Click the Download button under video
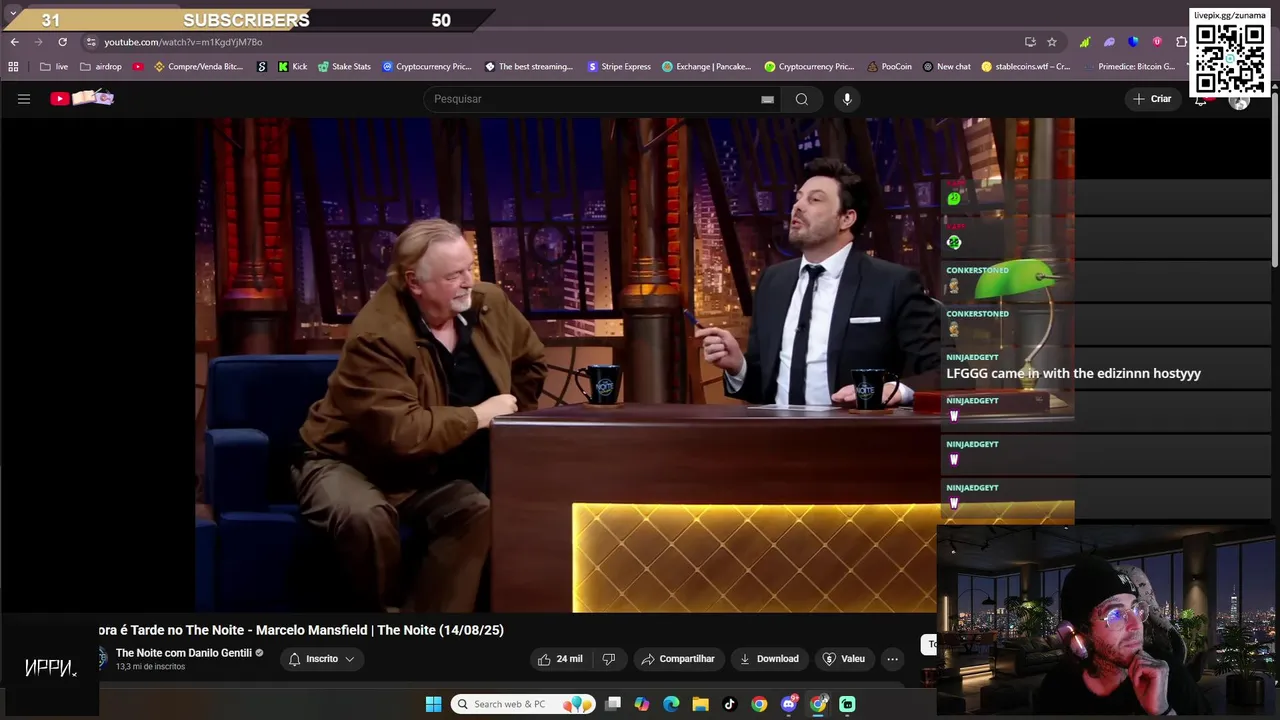Screen dimensions: 1280x720 (x=769, y=659)
